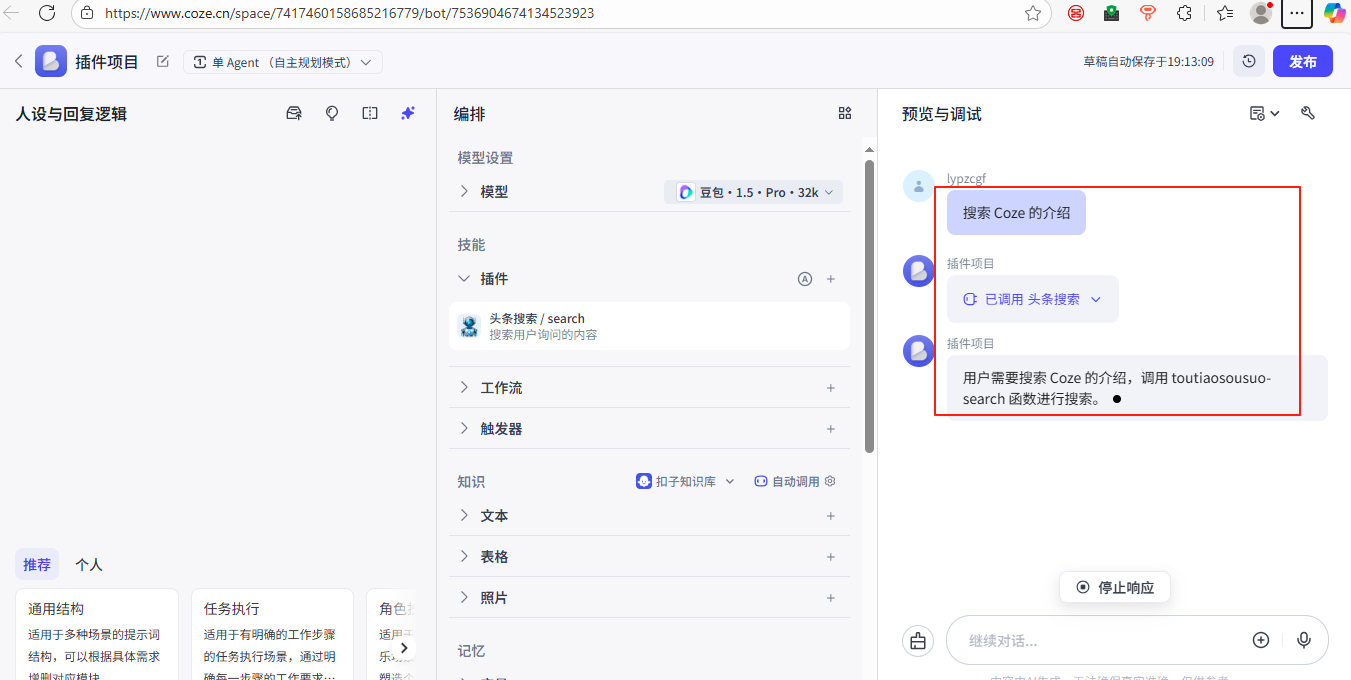
Task: Click the microphone voice input icon
Action: 1304,640
